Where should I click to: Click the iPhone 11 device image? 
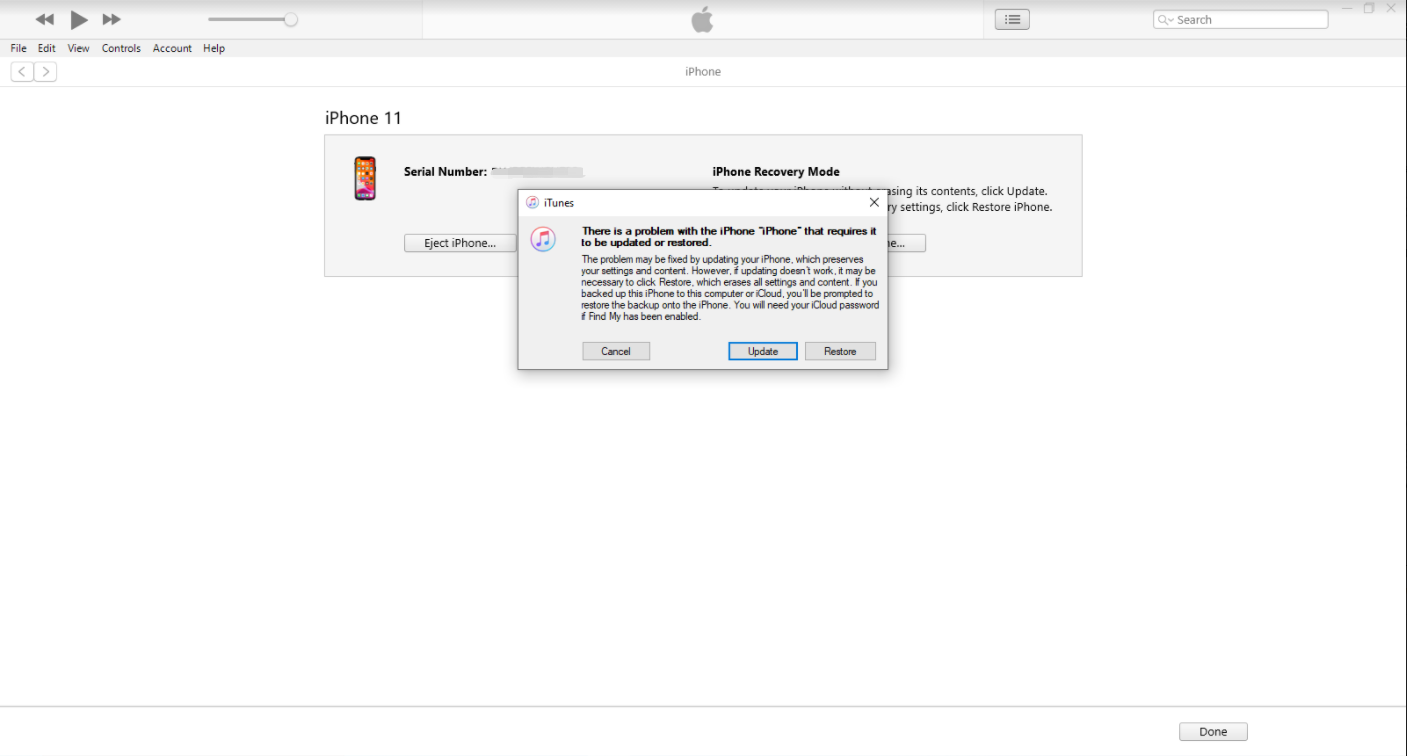tap(365, 178)
